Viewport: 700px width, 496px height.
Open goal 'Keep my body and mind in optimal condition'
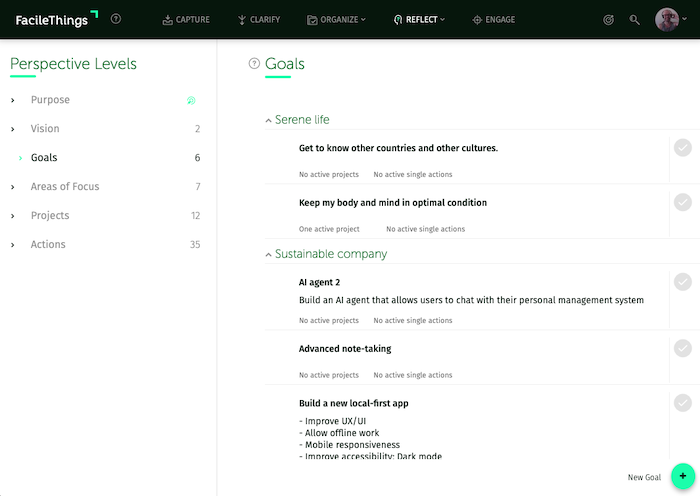point(393,203)
